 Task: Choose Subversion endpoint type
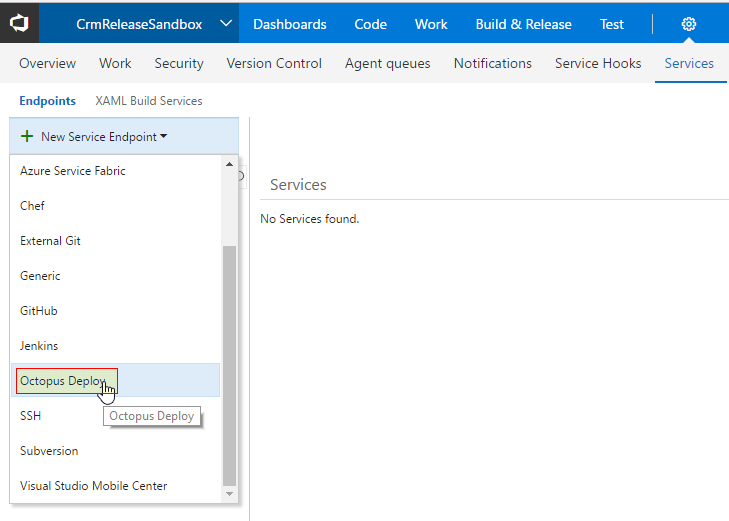[x=115, y=451]
